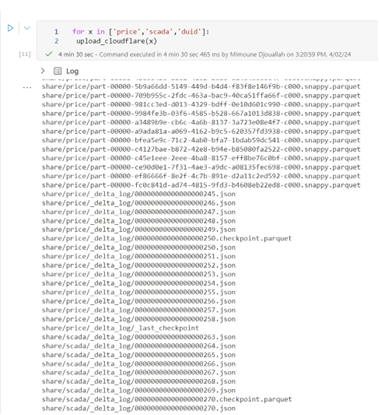Click price _delta_log 245.json line
Image resolution: width=379 pixels, height=415 pixels.
139,194
